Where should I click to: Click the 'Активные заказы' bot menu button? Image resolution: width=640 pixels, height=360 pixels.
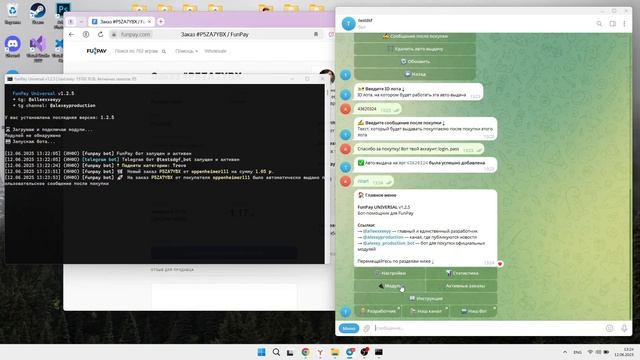click(x=461, y=286)
